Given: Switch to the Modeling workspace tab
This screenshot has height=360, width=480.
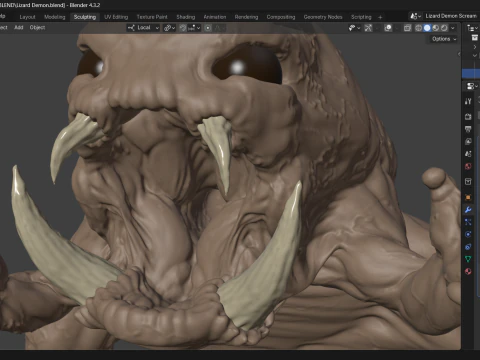Looking at the screenshot, I should [55, 17].
